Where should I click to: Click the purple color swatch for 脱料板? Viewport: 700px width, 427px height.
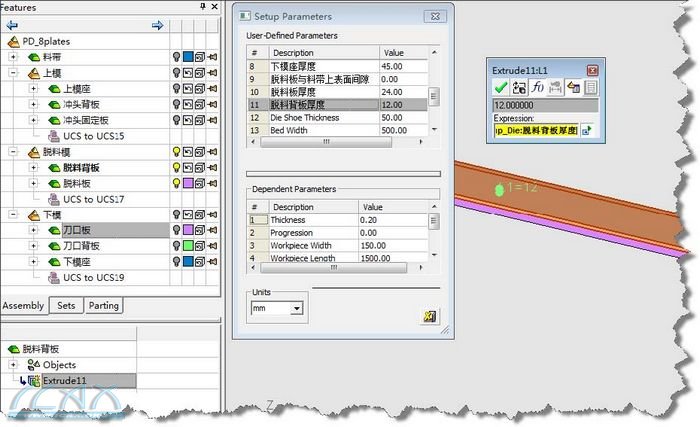pyautogui.click(x=188, y=183)
